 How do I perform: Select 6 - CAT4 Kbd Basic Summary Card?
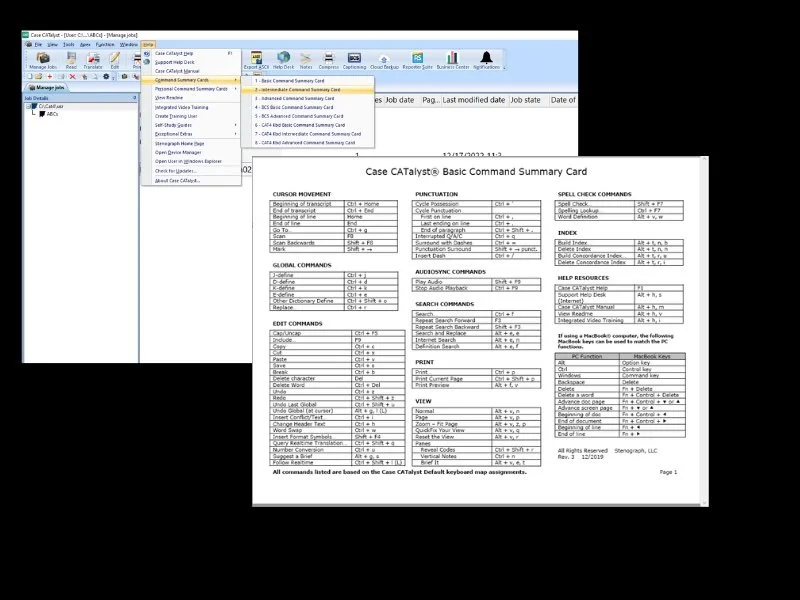point(308,125)
